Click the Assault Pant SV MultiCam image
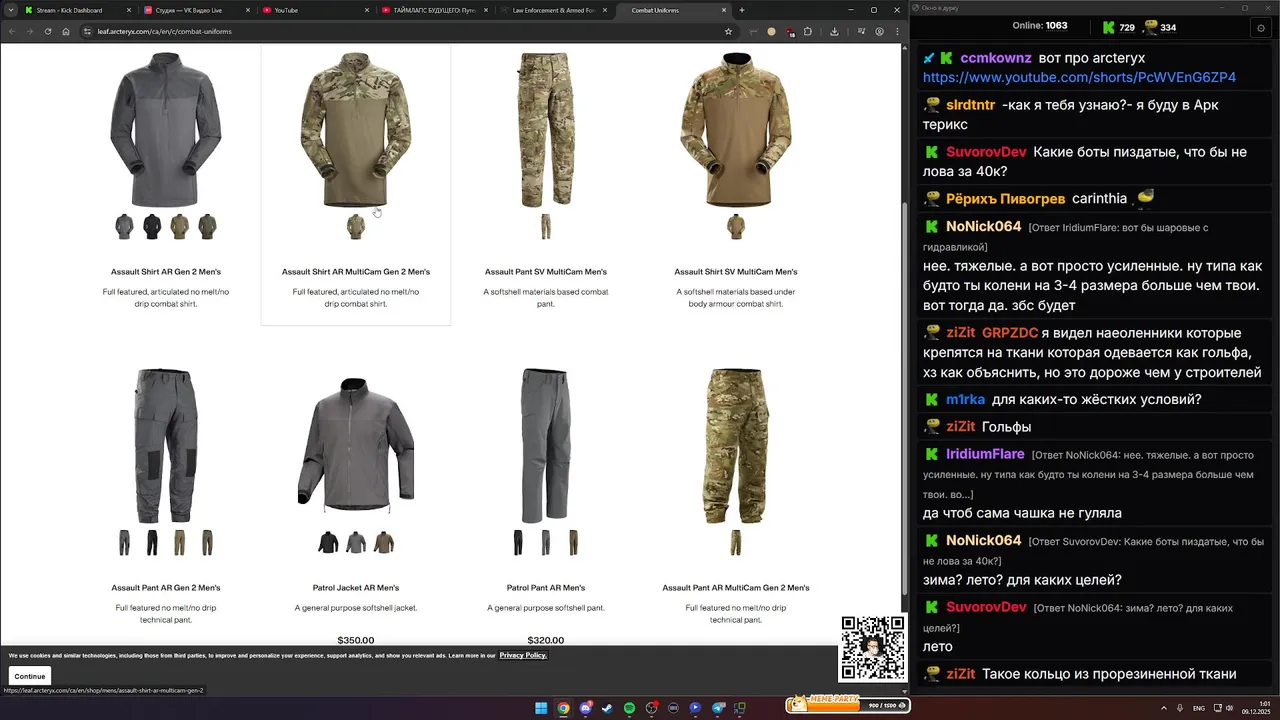This screenshot has width=1280, height=720. pos(546,130)
